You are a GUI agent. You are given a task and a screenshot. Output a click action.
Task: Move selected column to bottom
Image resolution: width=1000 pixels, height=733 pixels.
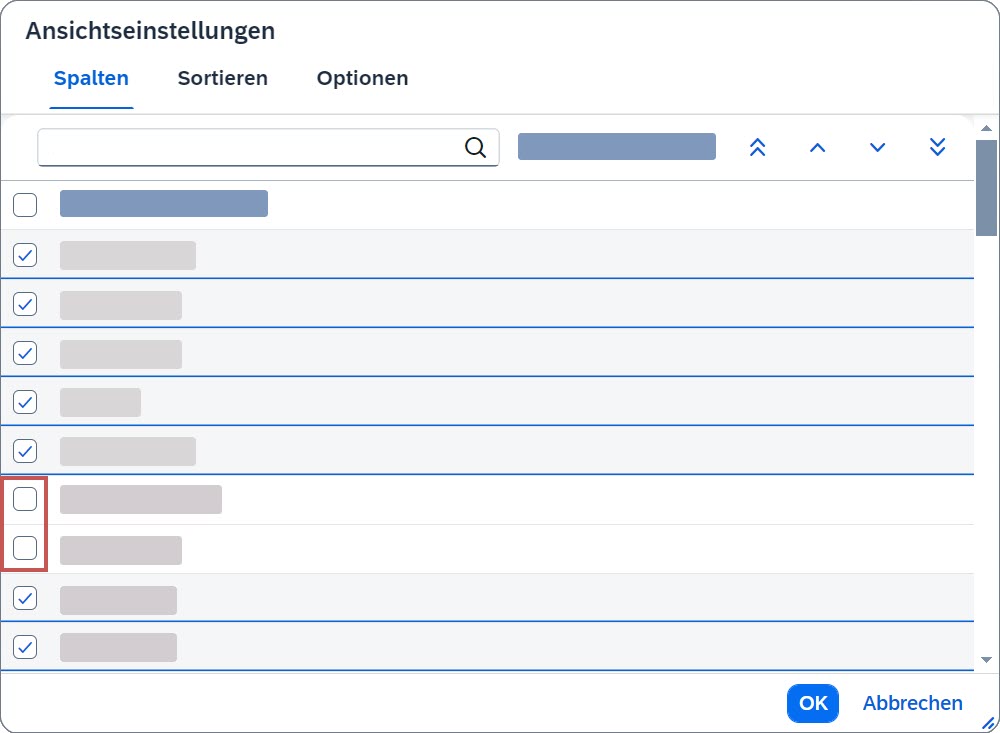937,148
